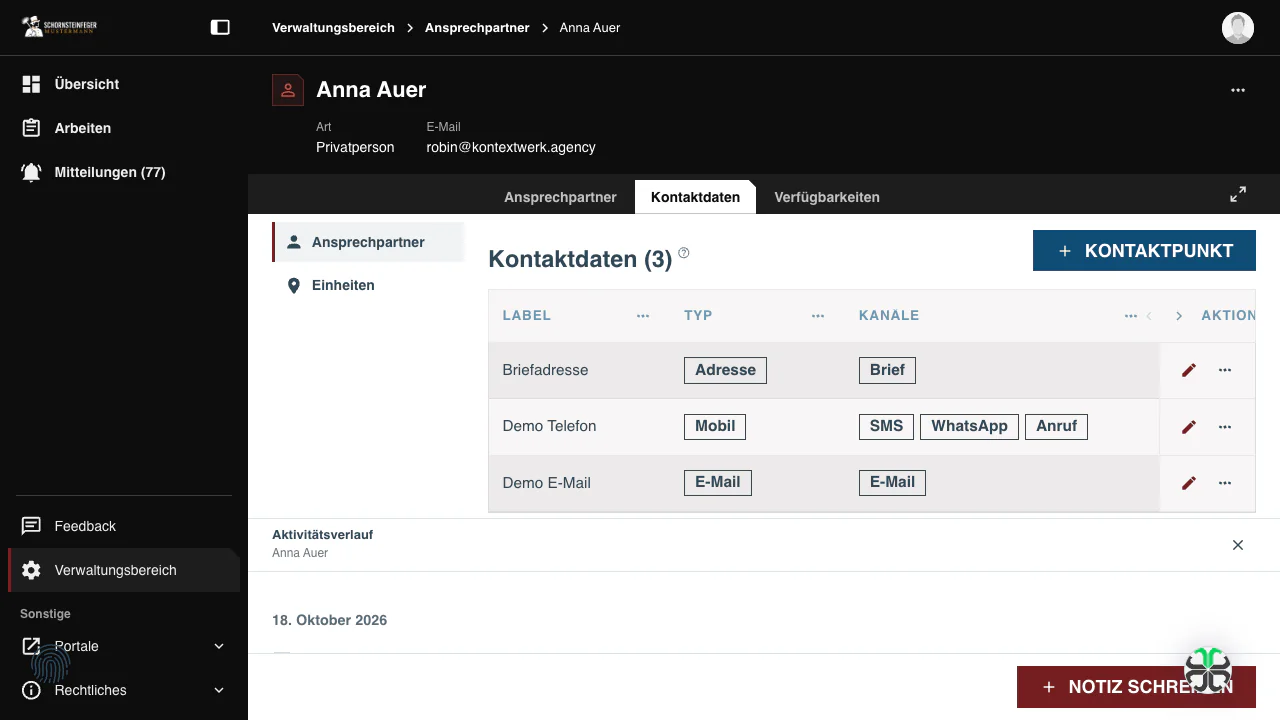Viewport: 1280px width, 720px height.
Task: Open more actions for Briefadresse row
Action: [1225, 370]
